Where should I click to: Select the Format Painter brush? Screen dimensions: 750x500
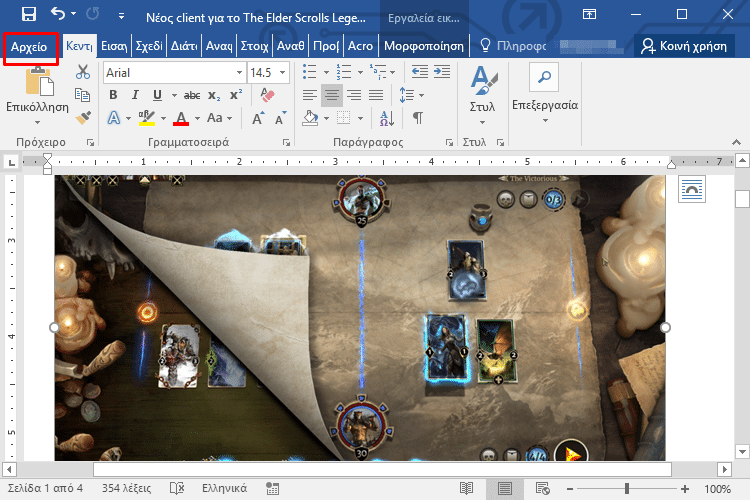83,117
